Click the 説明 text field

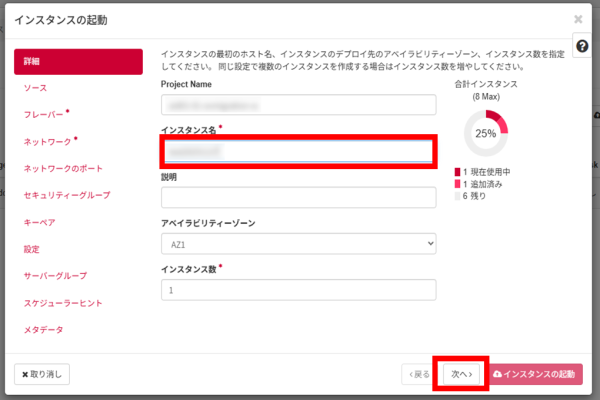coord(298,197)
